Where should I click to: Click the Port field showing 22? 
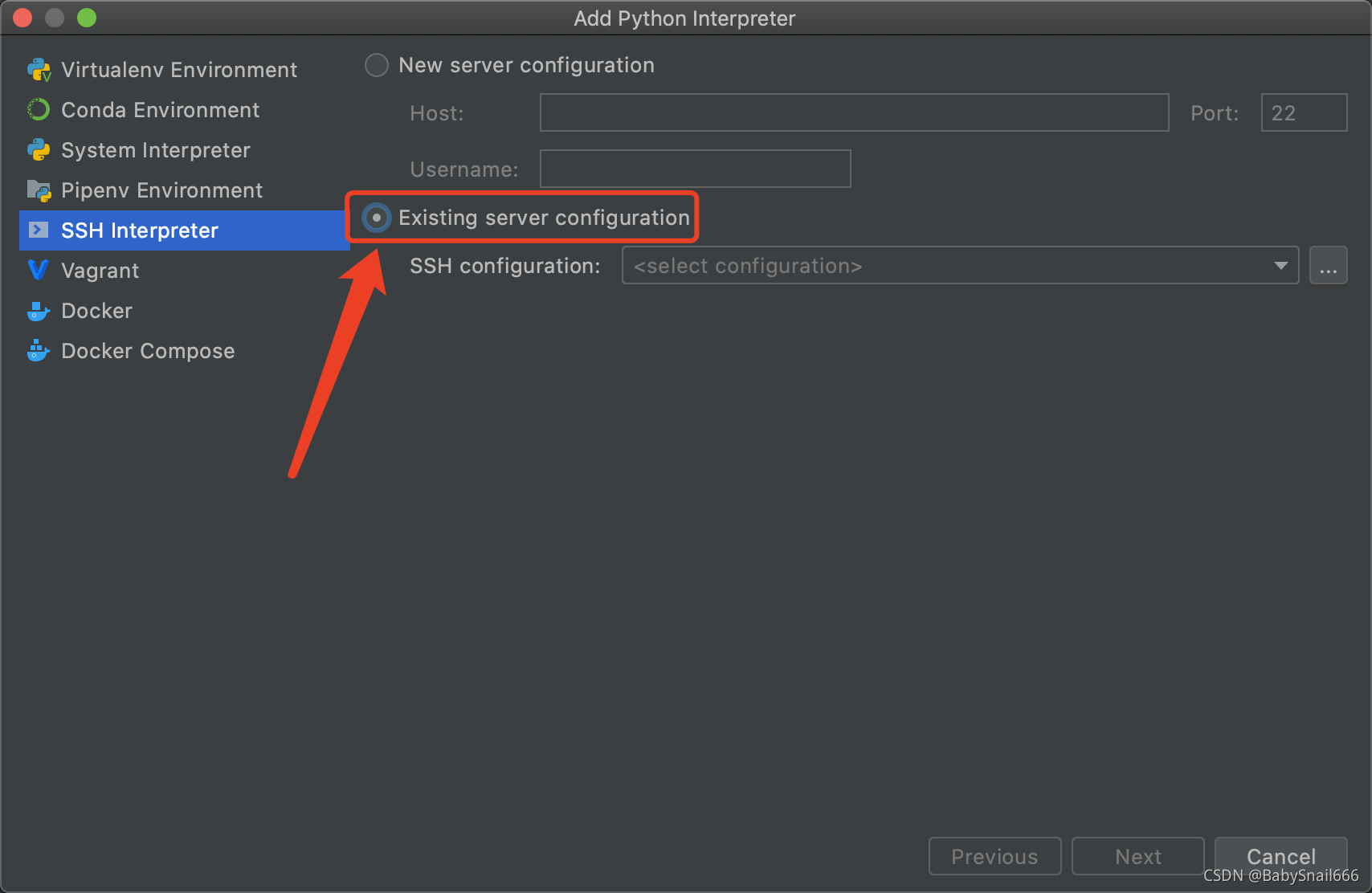(x=1303, y=112)
